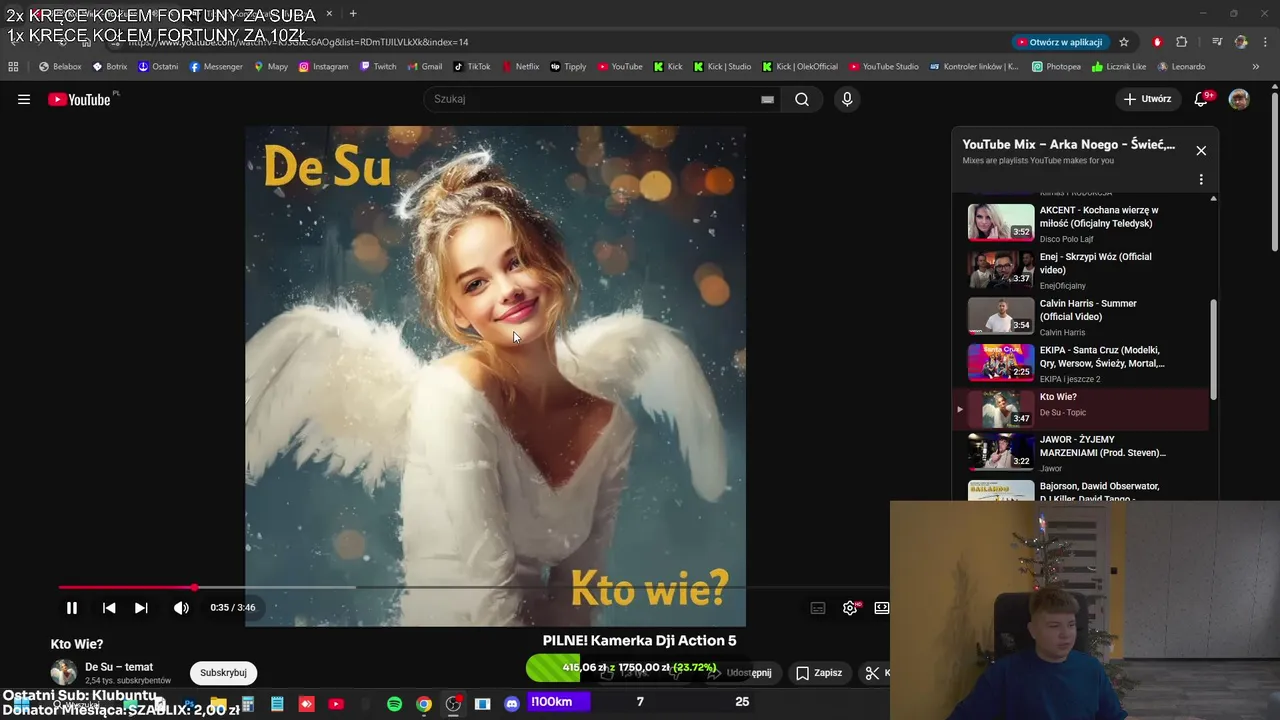Skip to the next video in mix
1280x720 pixels.
141,608
